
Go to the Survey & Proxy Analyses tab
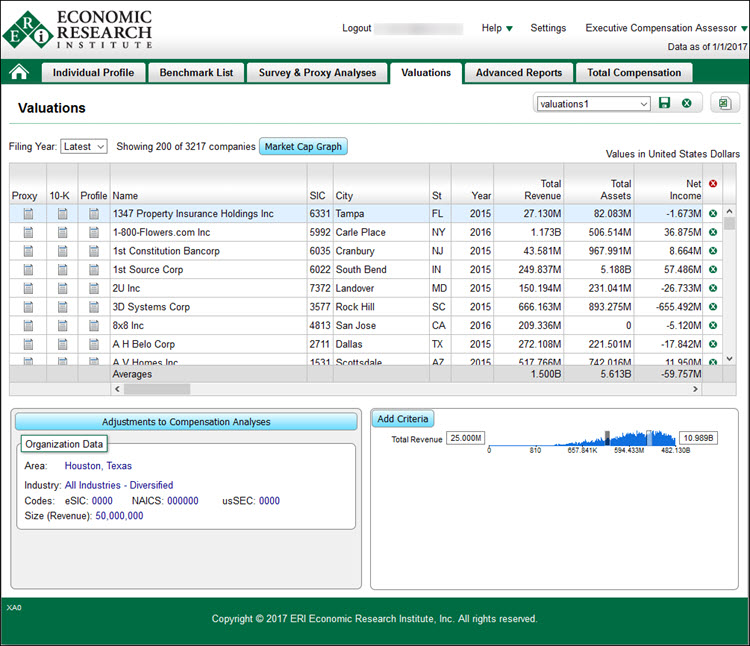coord(317,73)
